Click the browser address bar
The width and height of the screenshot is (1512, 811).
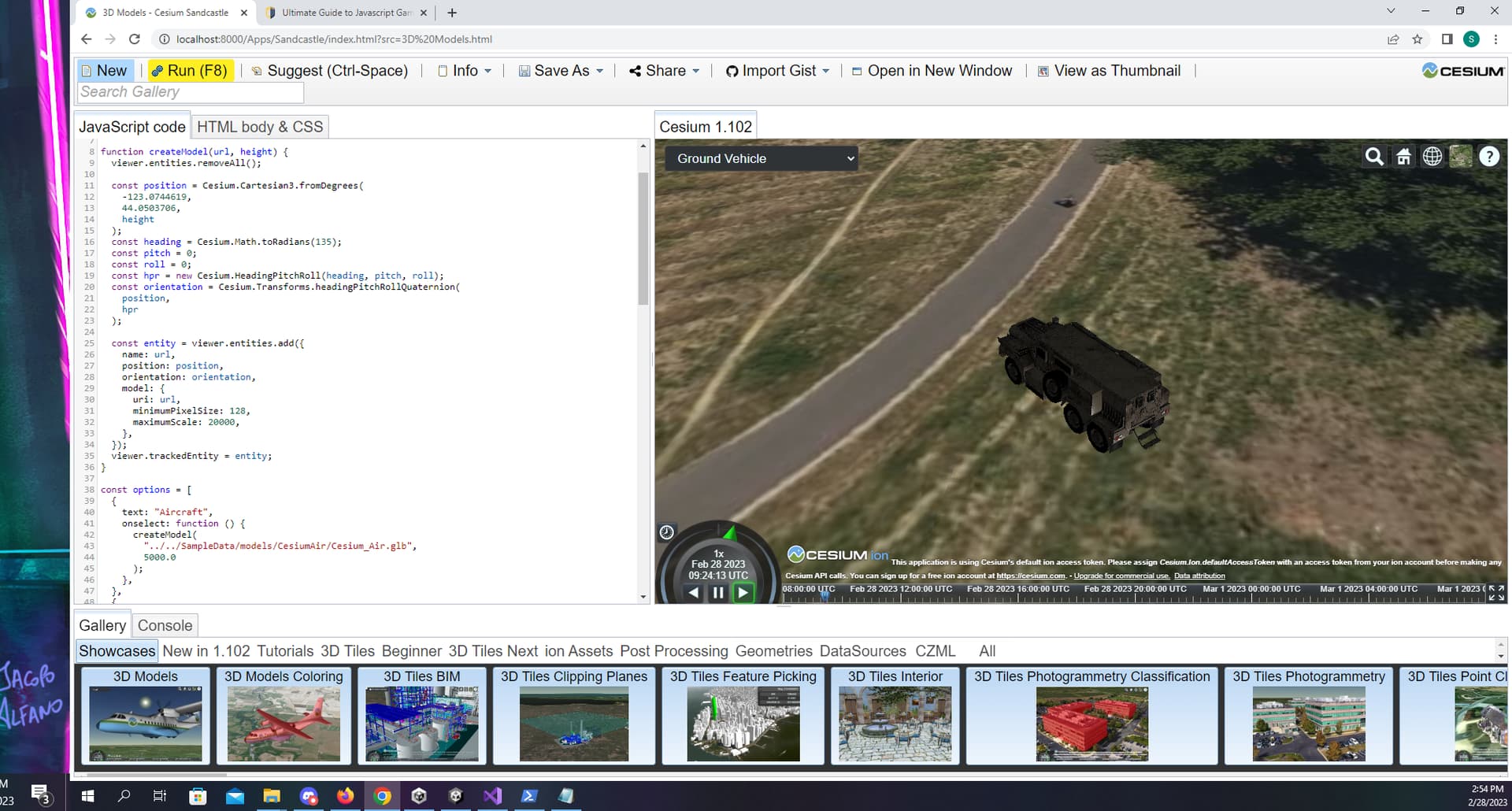click(772, 39)
